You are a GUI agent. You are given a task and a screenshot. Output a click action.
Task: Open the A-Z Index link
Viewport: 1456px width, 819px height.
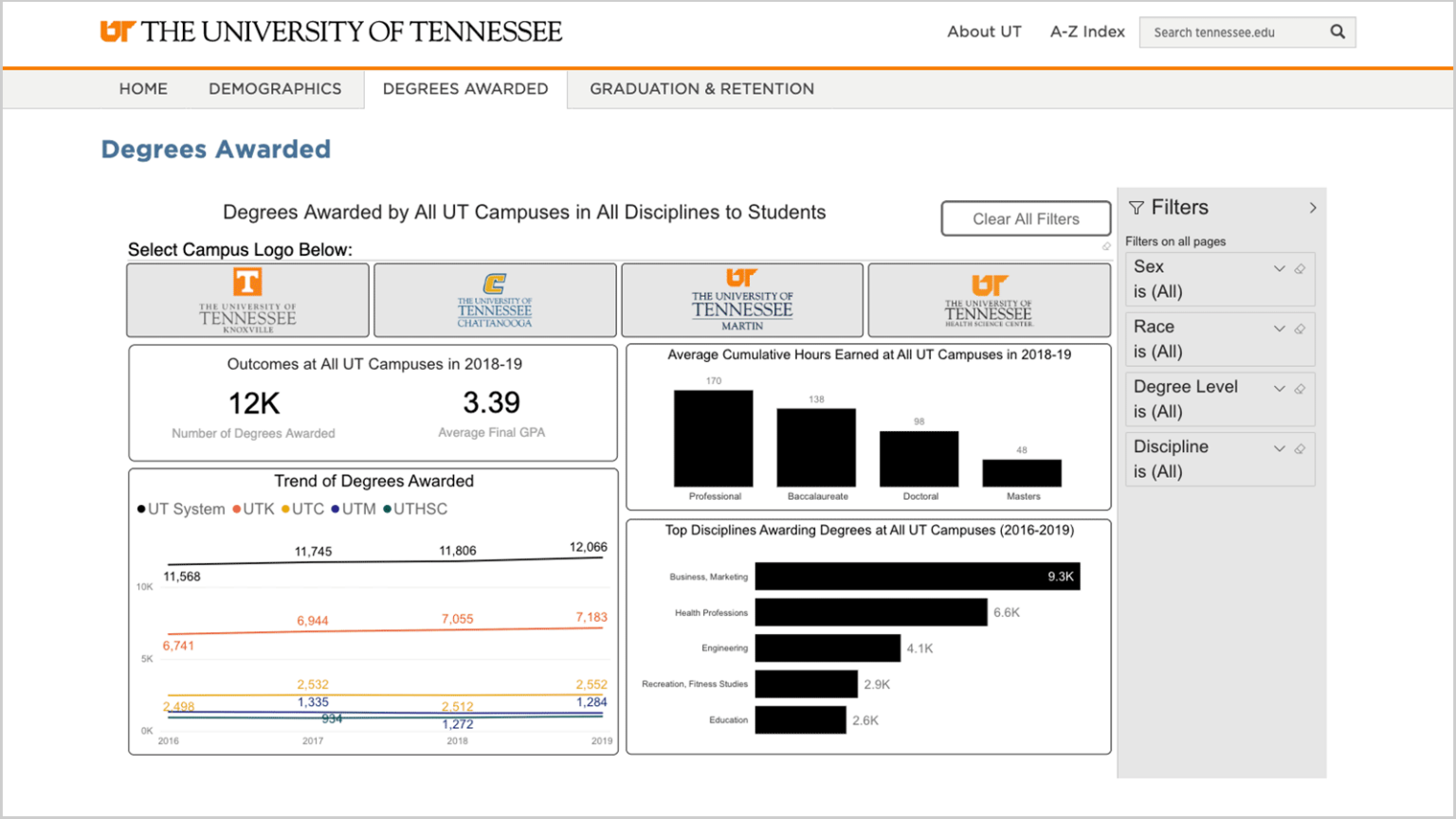pyautogui.click(x=1087, y=31)
